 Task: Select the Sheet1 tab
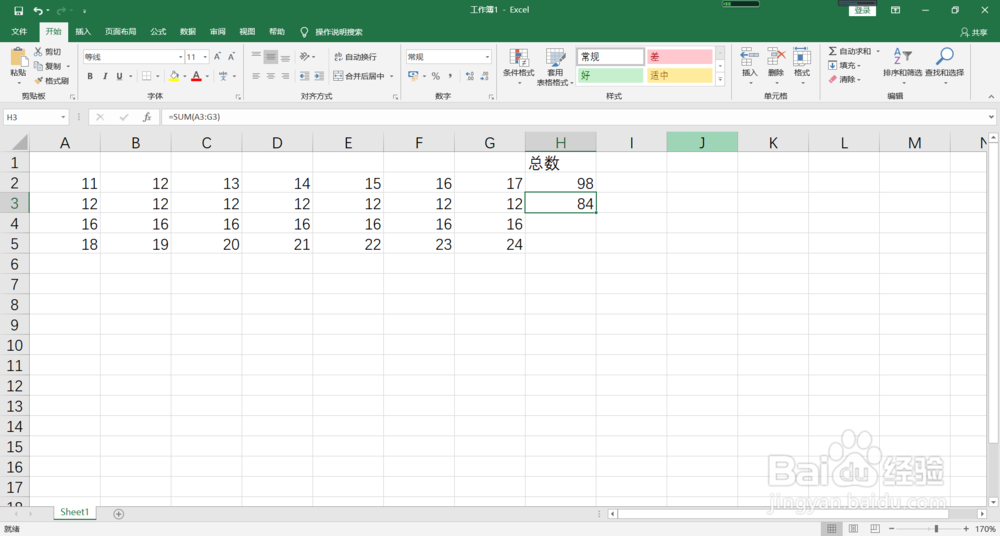click(x=75, y=512)
